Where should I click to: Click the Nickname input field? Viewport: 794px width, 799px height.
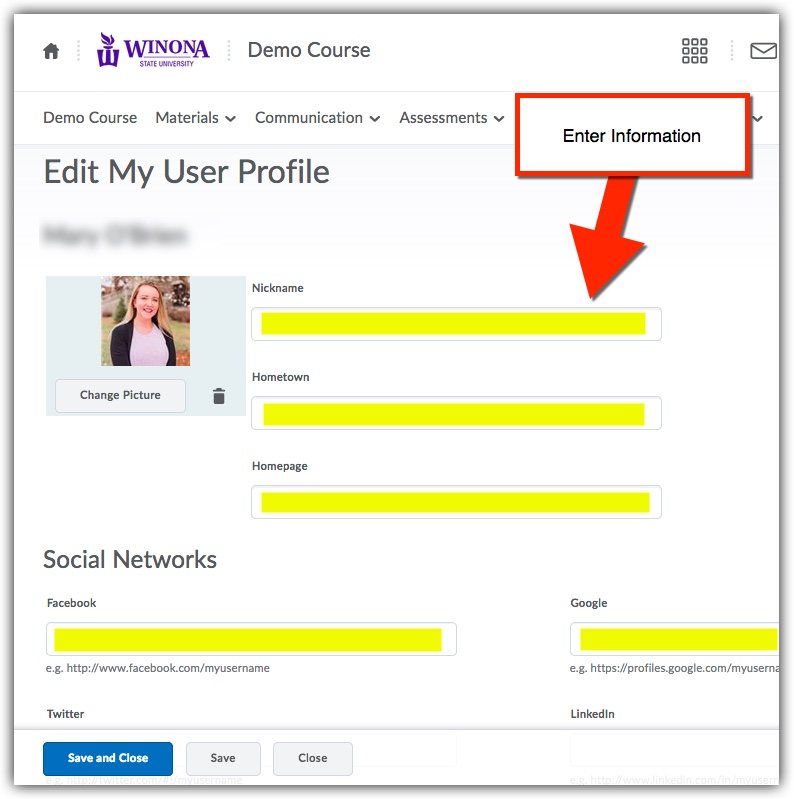pyautogui.click(x=455, y=324)
